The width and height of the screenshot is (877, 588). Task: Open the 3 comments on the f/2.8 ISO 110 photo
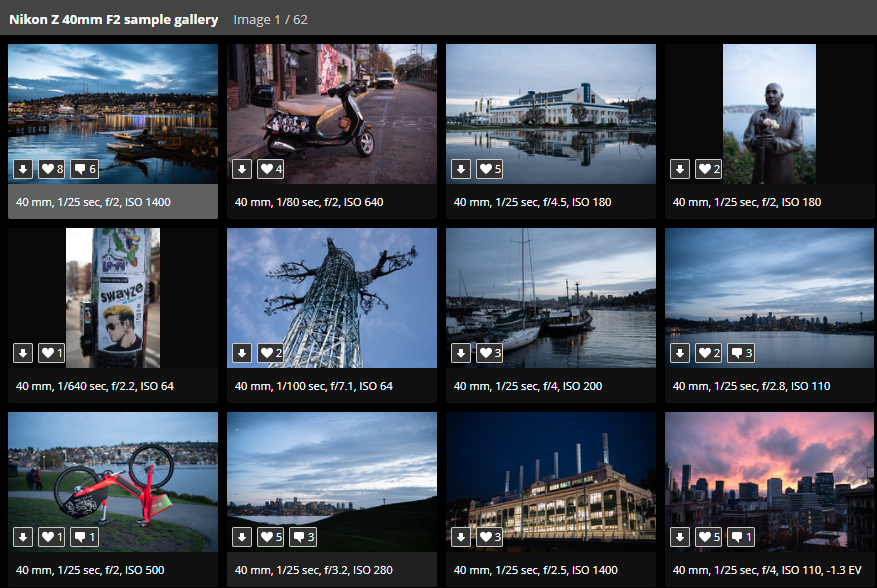(x=741, y=352)
